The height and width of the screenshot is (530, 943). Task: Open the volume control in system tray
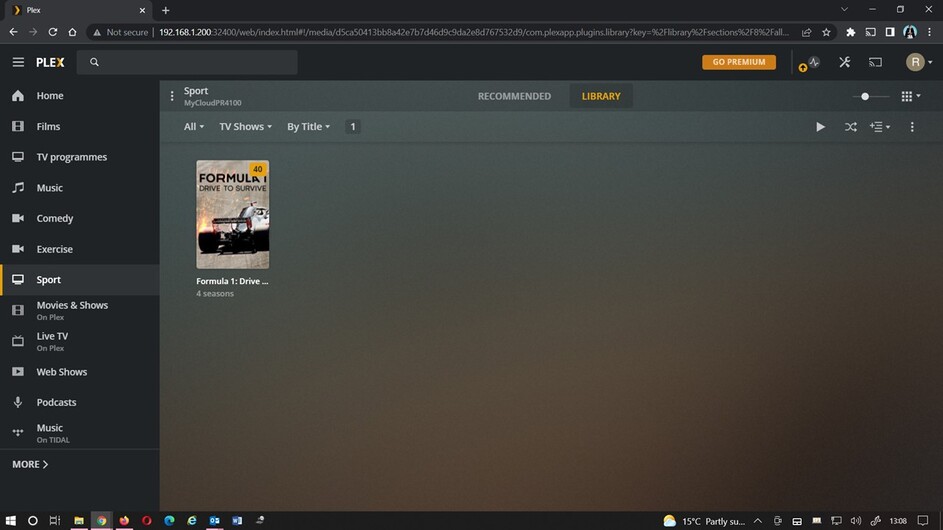tap(856, 521)
